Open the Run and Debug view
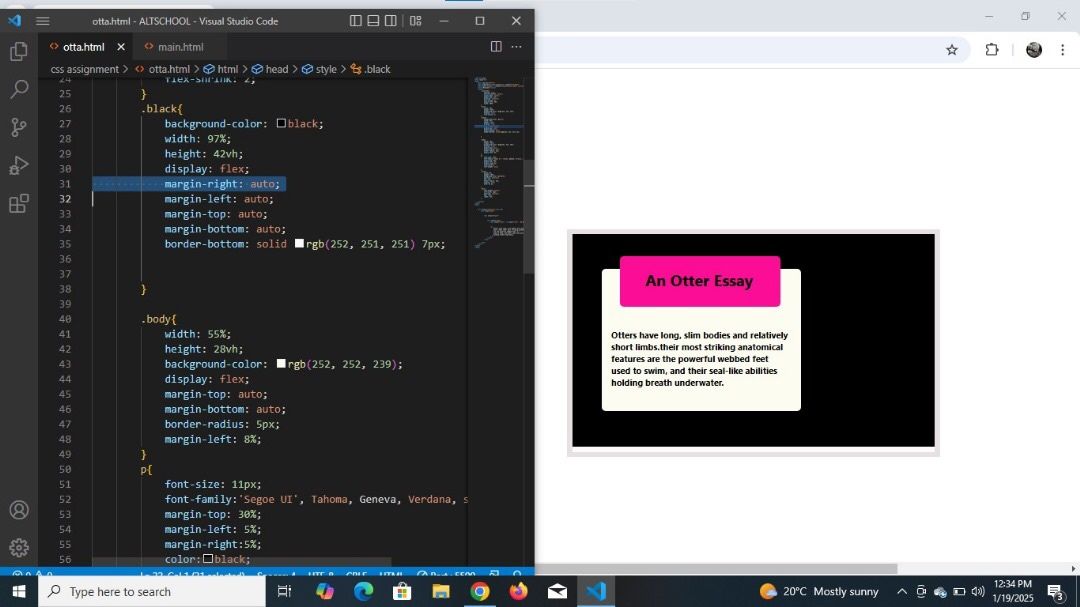 [18, 165]
